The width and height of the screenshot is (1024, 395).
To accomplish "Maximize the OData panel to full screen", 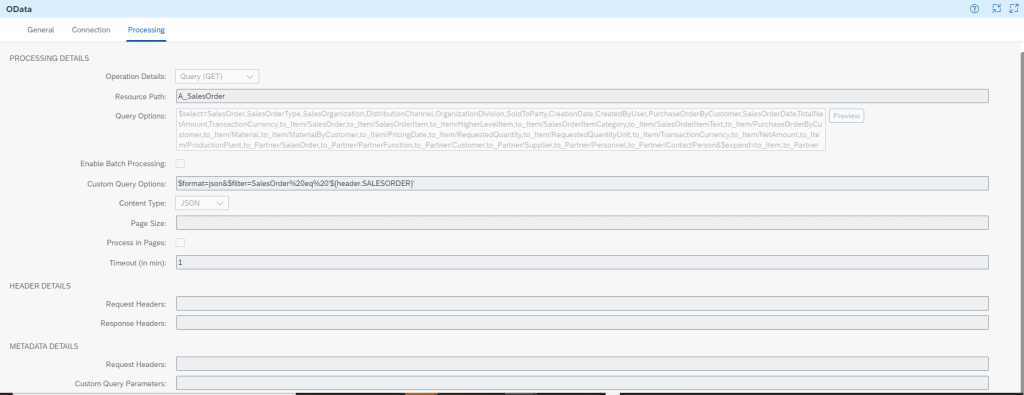I will click(1014, 8).
